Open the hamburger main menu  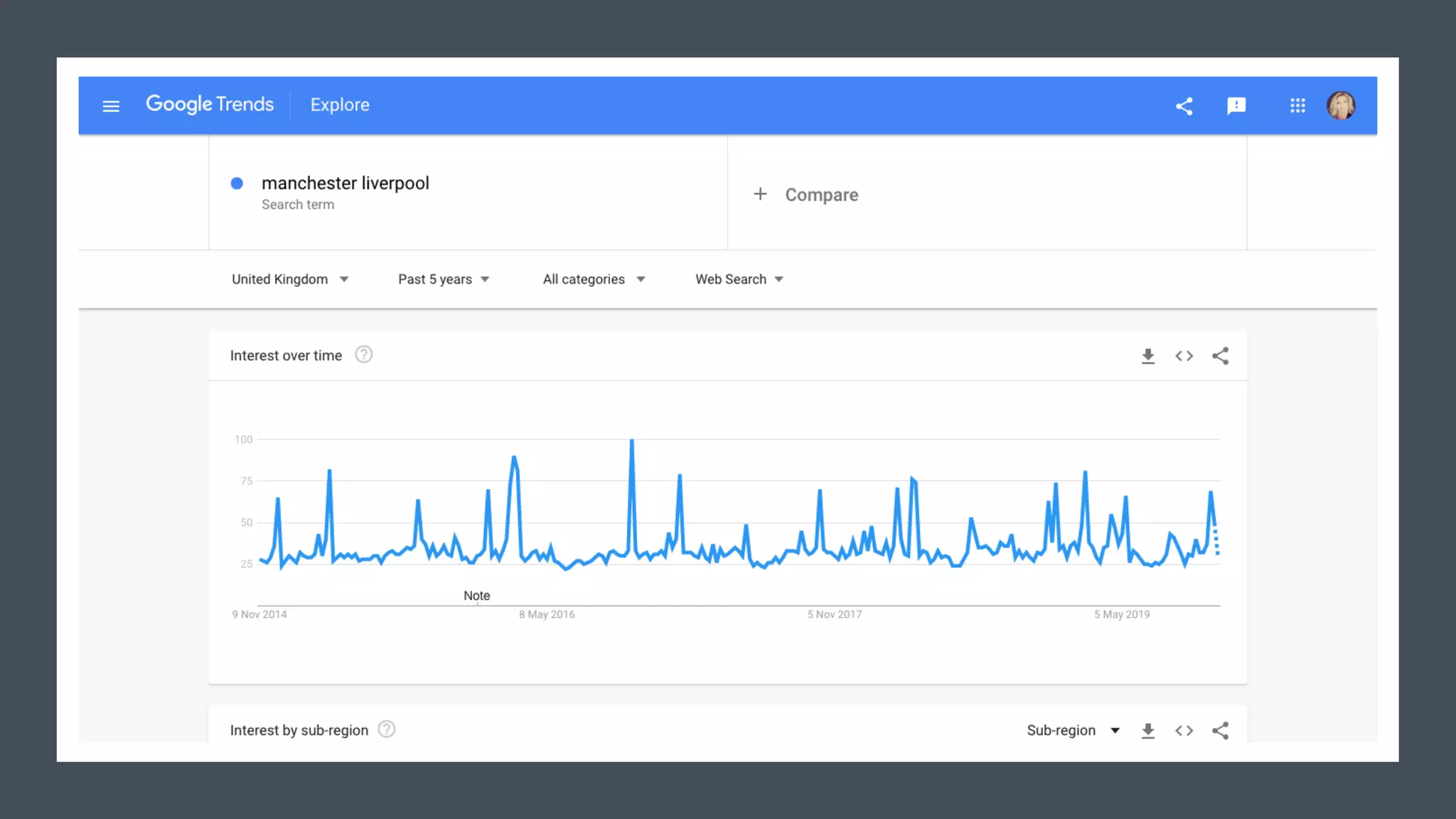point(111,106)
